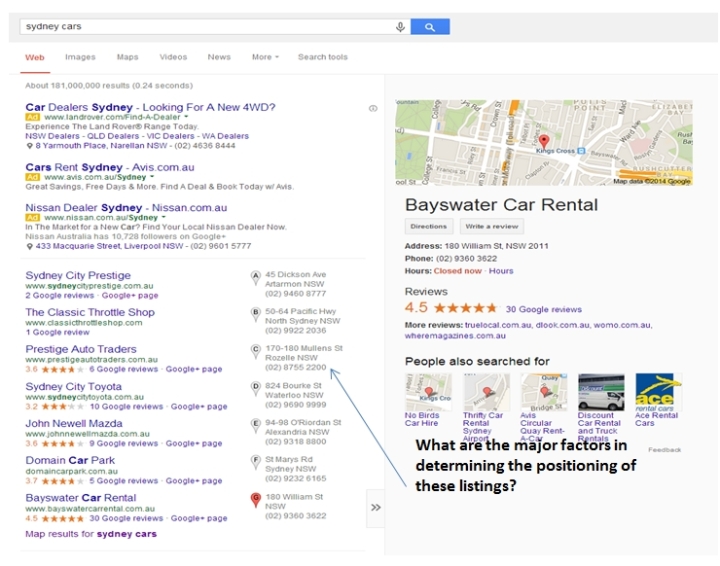
Task: Click red map pin G for Bayswater
Action: [255, 500]
